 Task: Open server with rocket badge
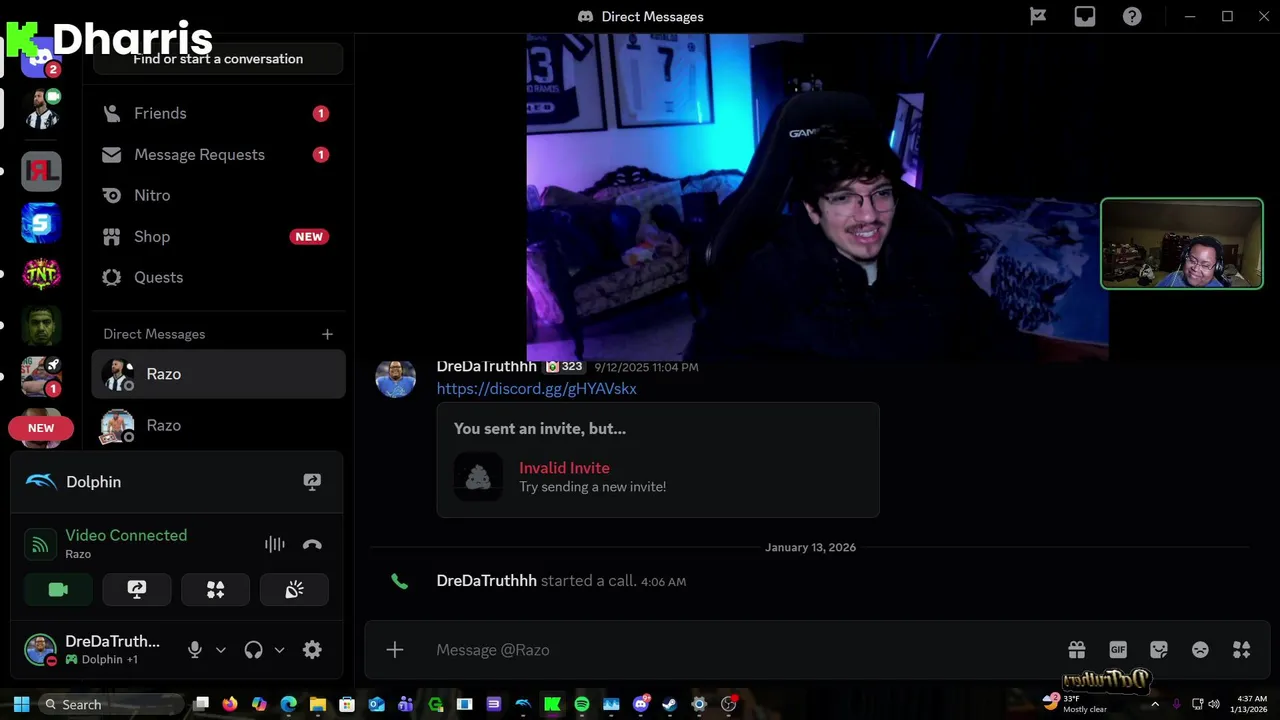[x=41, y=376]
